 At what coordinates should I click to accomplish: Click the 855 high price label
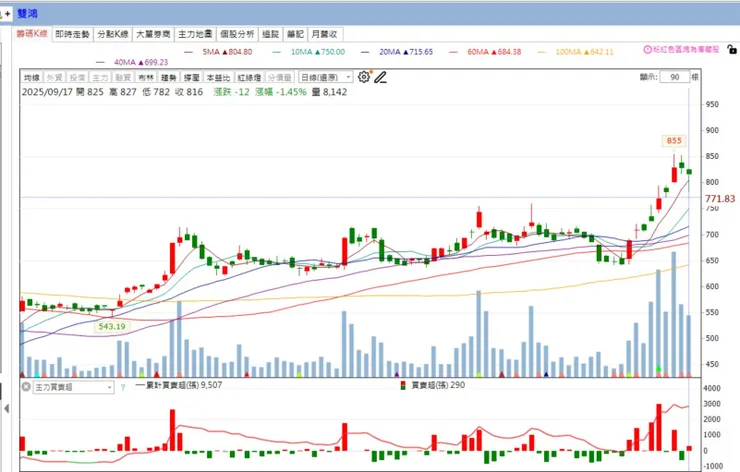coord(674,141)
